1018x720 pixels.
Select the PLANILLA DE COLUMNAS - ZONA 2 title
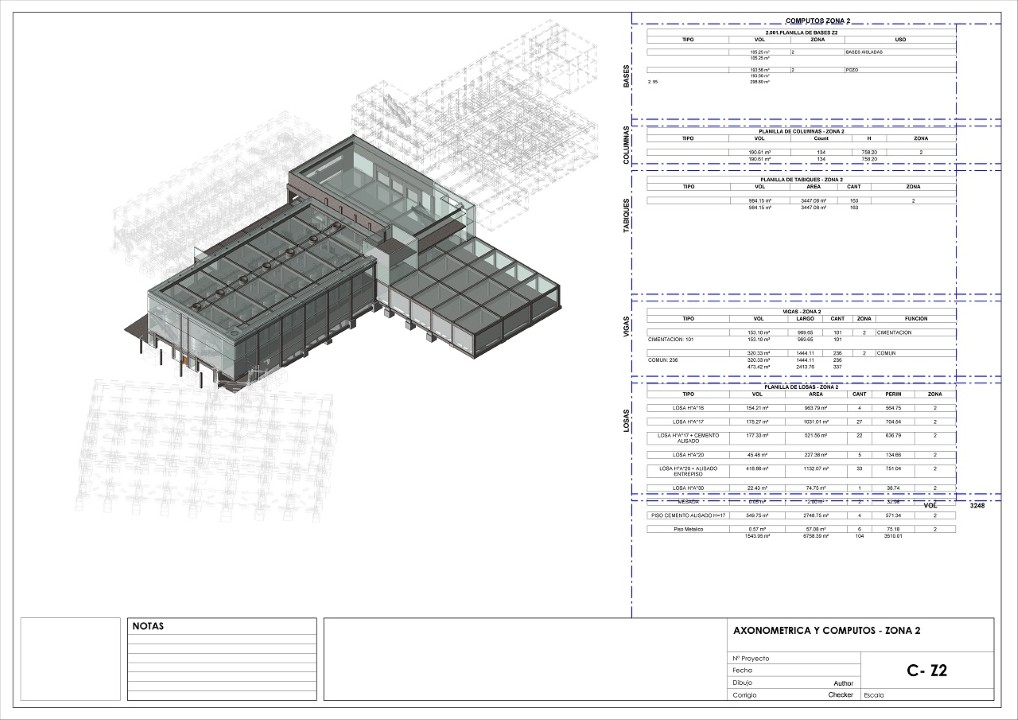point(801,131)
